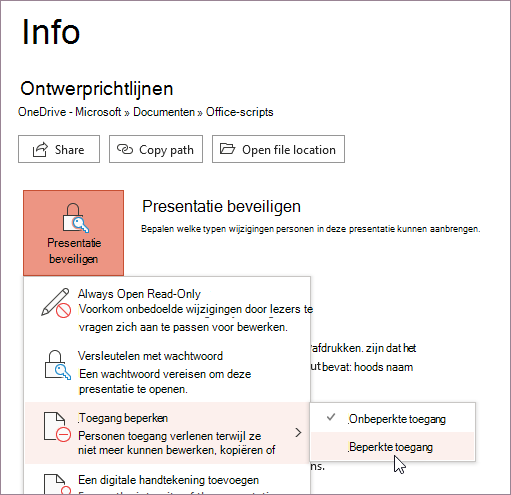Click the padlock icon on Presentatie beveiligen tile
The width and height of the screenshot is (511, 495).
(x=76, y=218)
